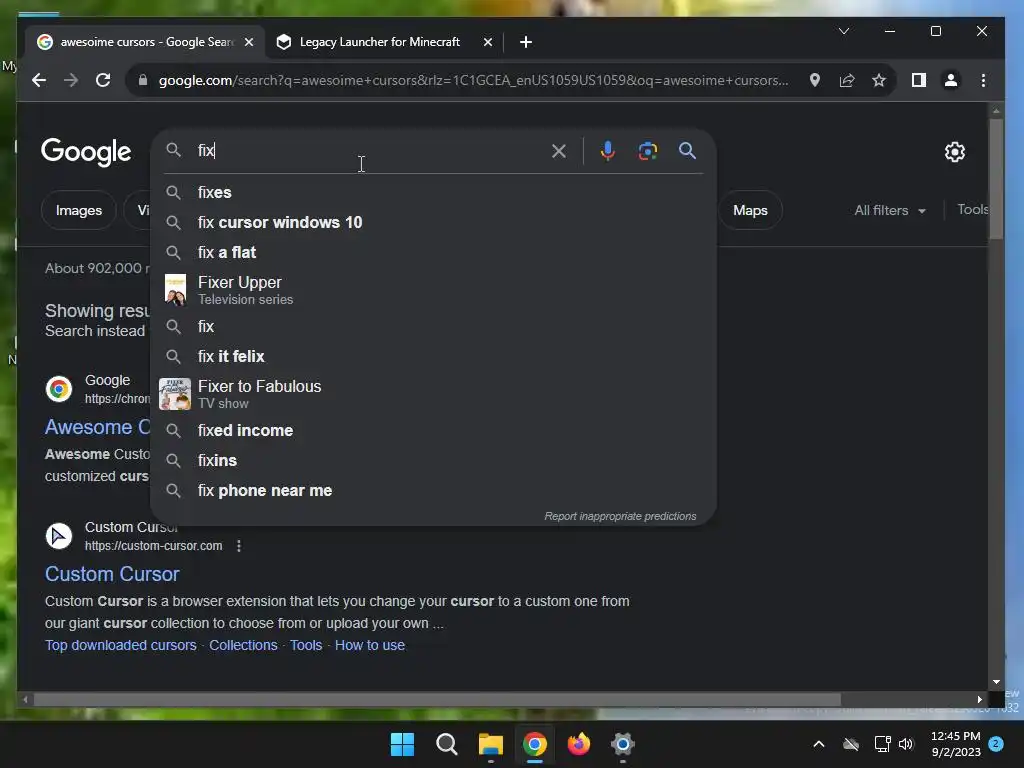The image size is (1024, 768).
Task: Open the location permission icon in address bar
Action: pyautogui.click(x=814, y=80)
